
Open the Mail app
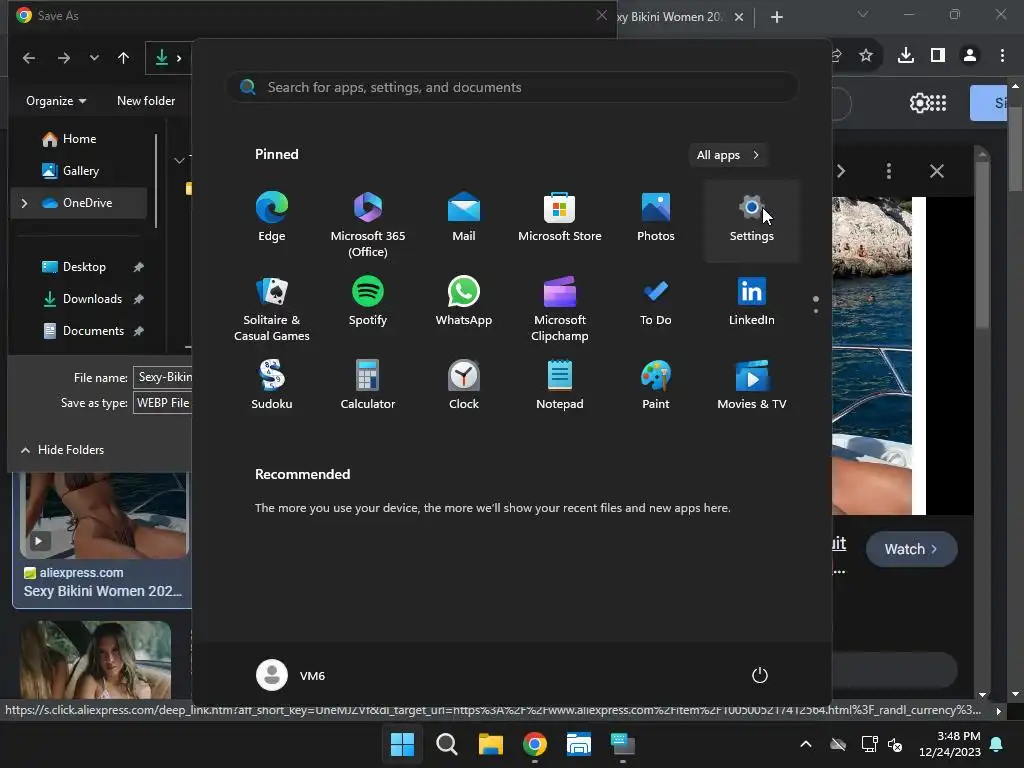464,217
